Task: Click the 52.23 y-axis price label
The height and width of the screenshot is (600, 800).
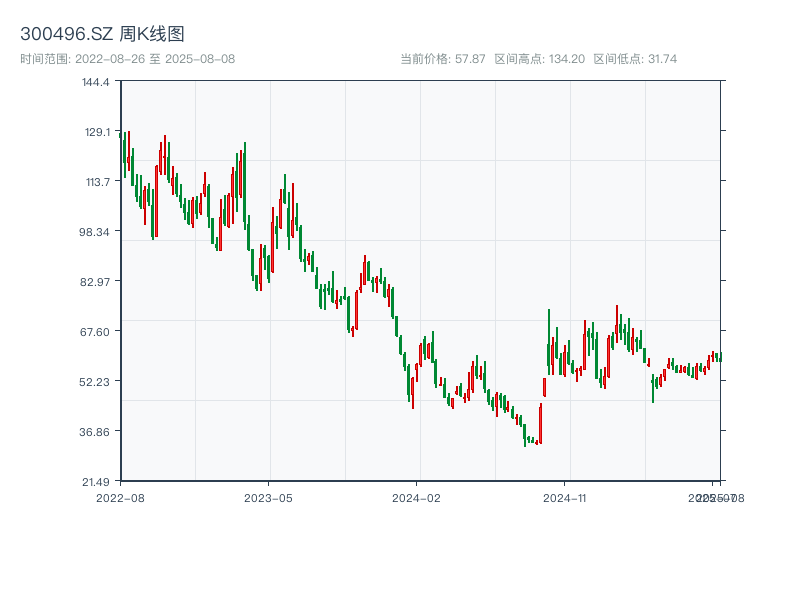Action: click(x=96, y=381)
